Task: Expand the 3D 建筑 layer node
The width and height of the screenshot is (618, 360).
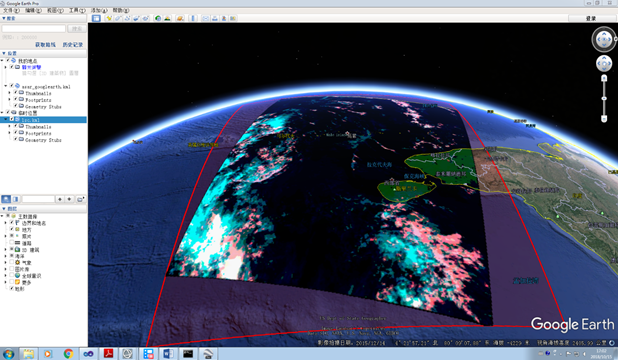Action: [x=6, y=249]
